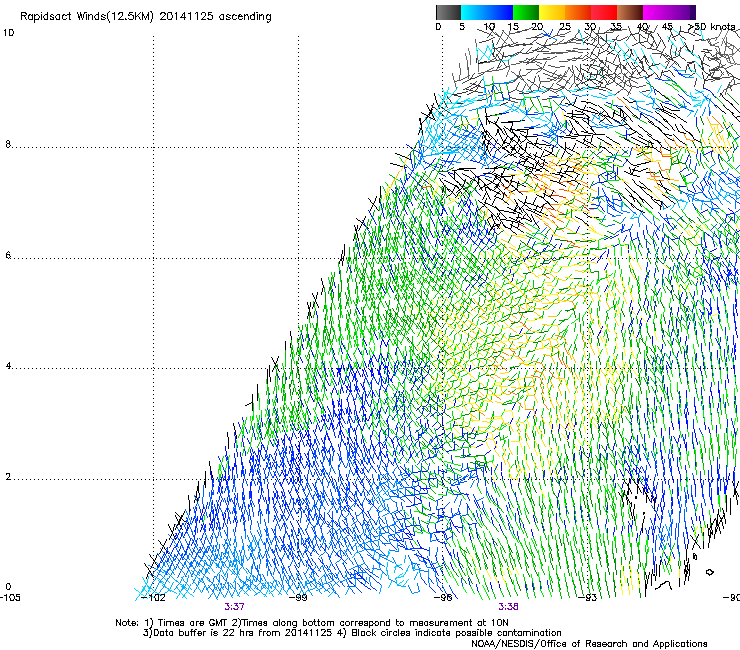This screenshot has width=740, height=650.
Task: Click the orange 25-30 knots legend swatch
Action: click(x=578, y=12)
